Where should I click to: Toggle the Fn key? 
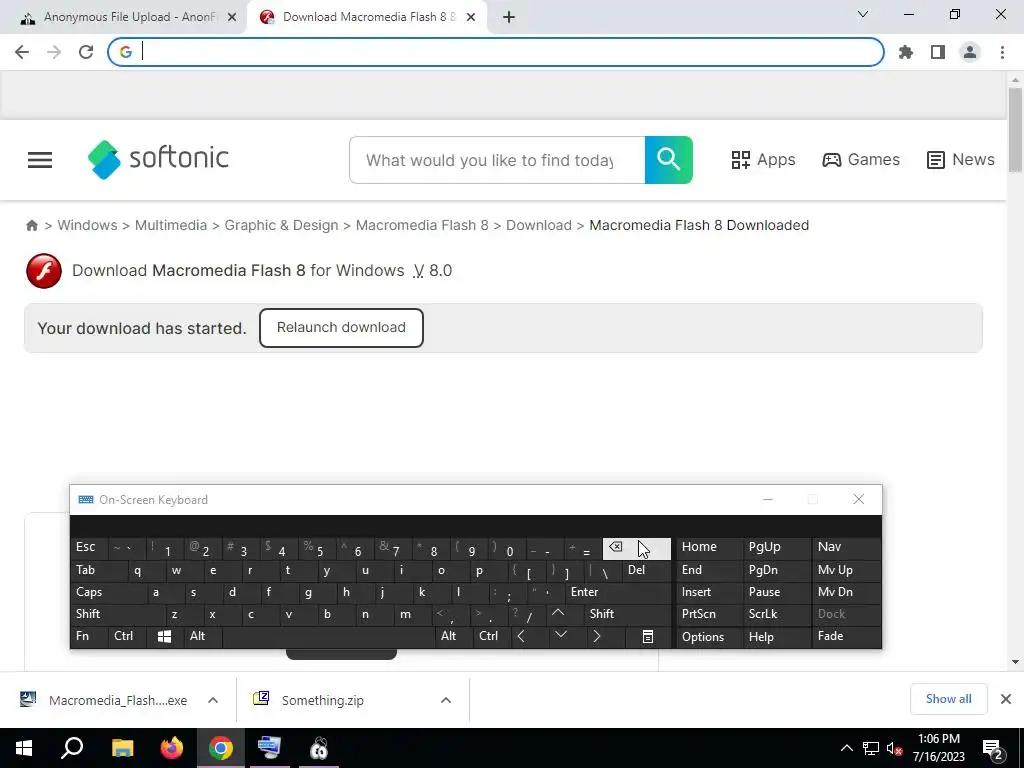point(89,637)
